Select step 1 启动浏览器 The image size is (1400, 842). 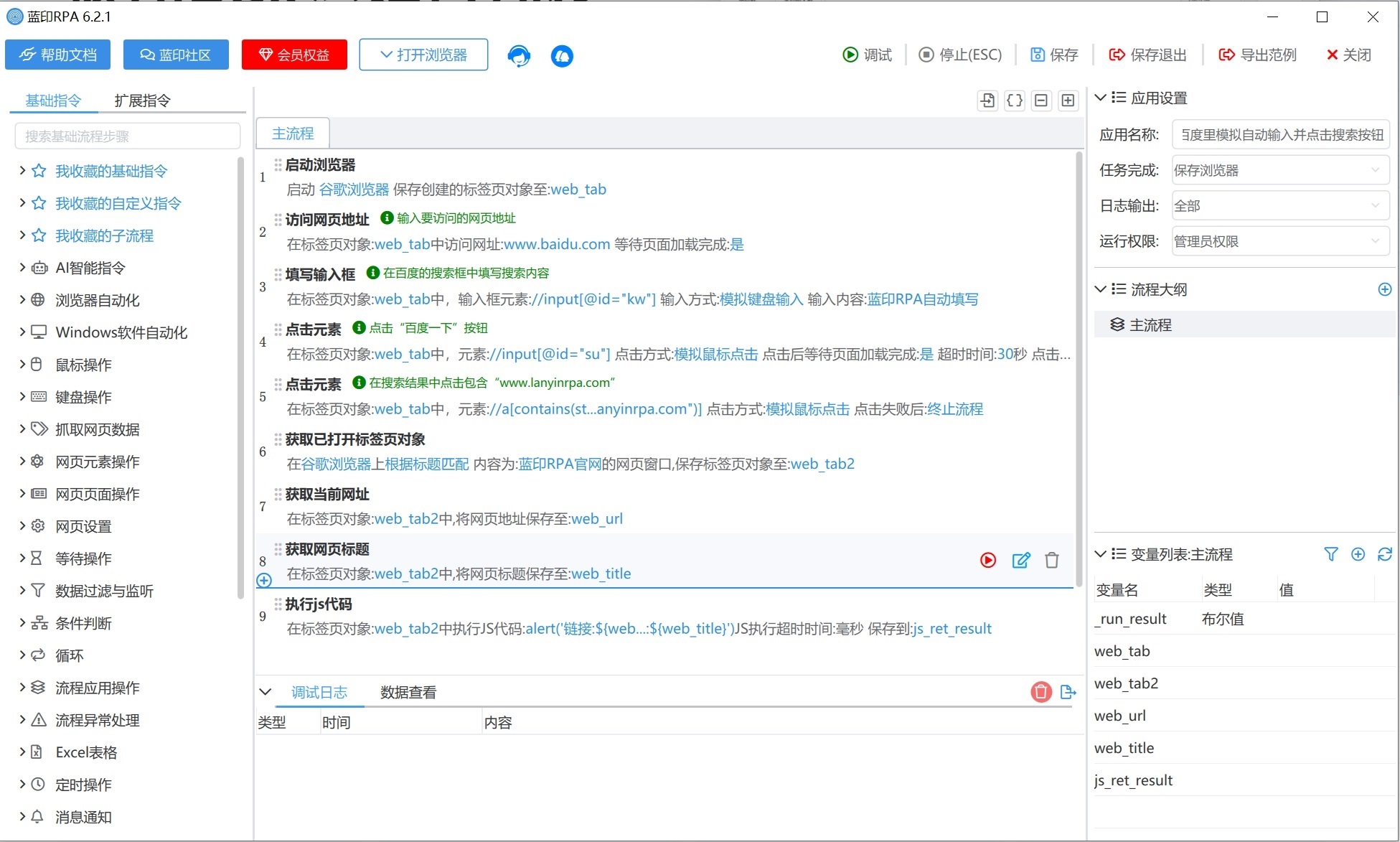tap(664, 177)
